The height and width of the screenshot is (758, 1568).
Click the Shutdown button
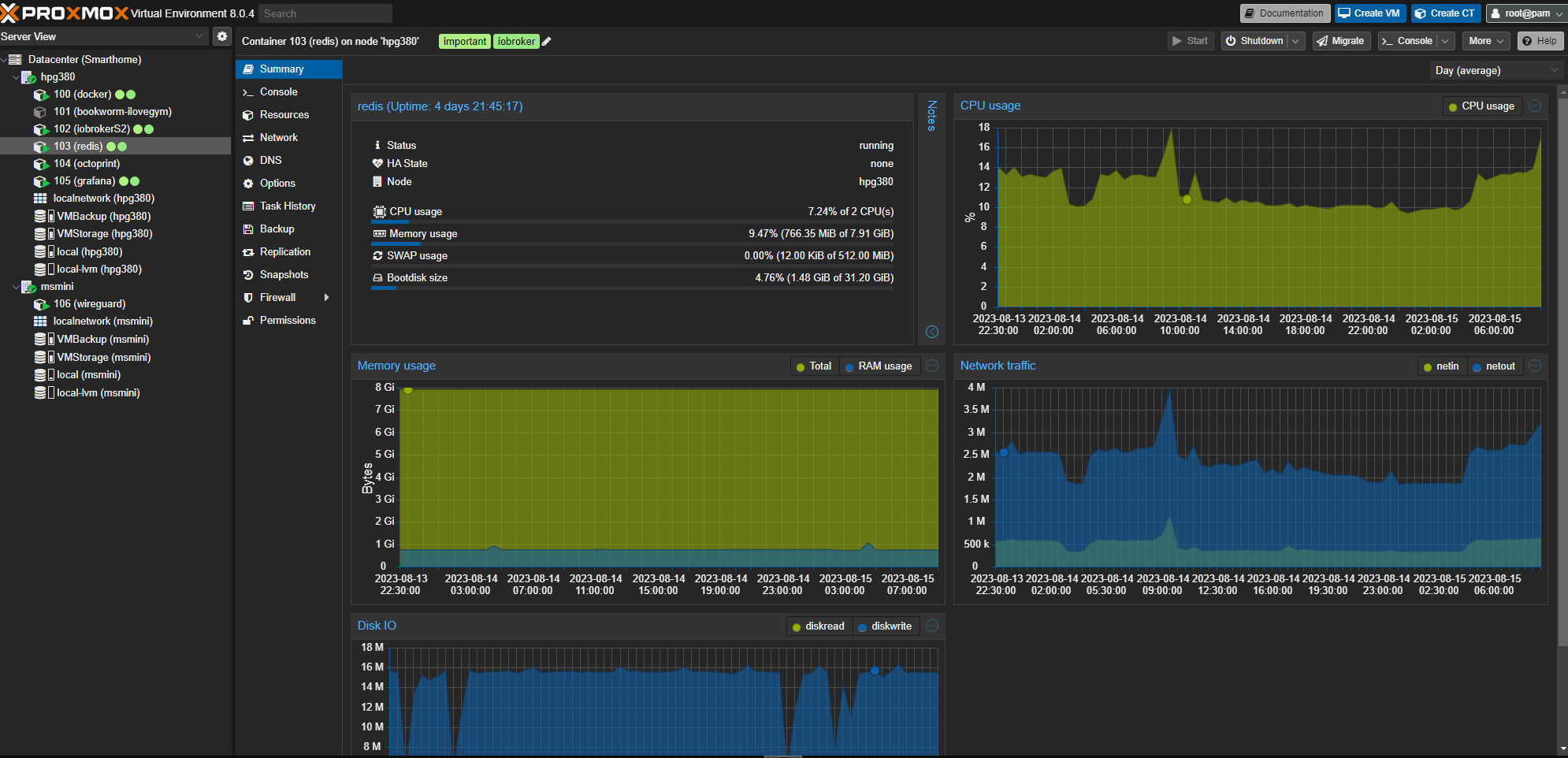click(1254, 41)
